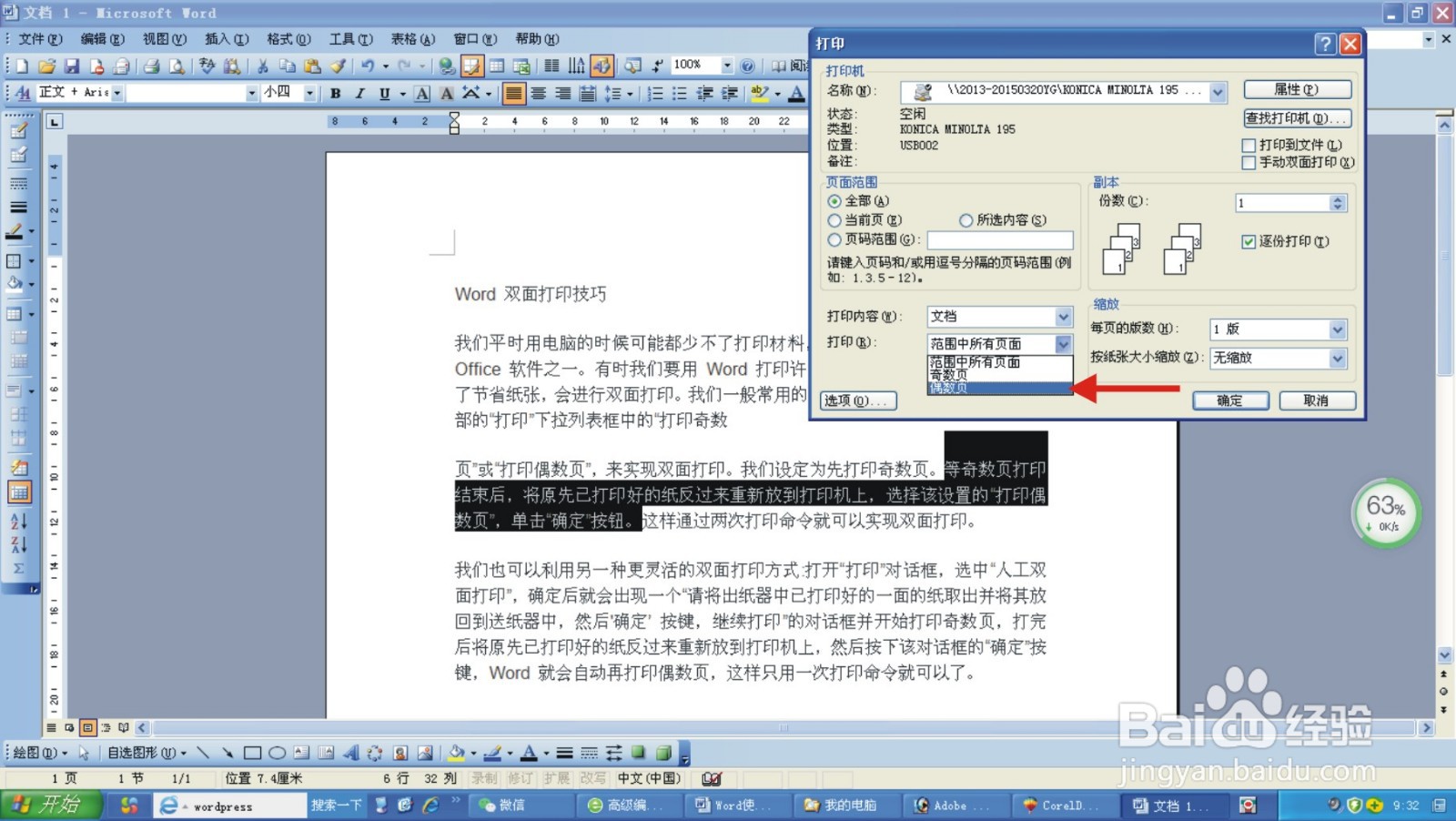Screen dimensions: 1456x821
Task: Cancel the Print dialog
Action: point(1317,400)
